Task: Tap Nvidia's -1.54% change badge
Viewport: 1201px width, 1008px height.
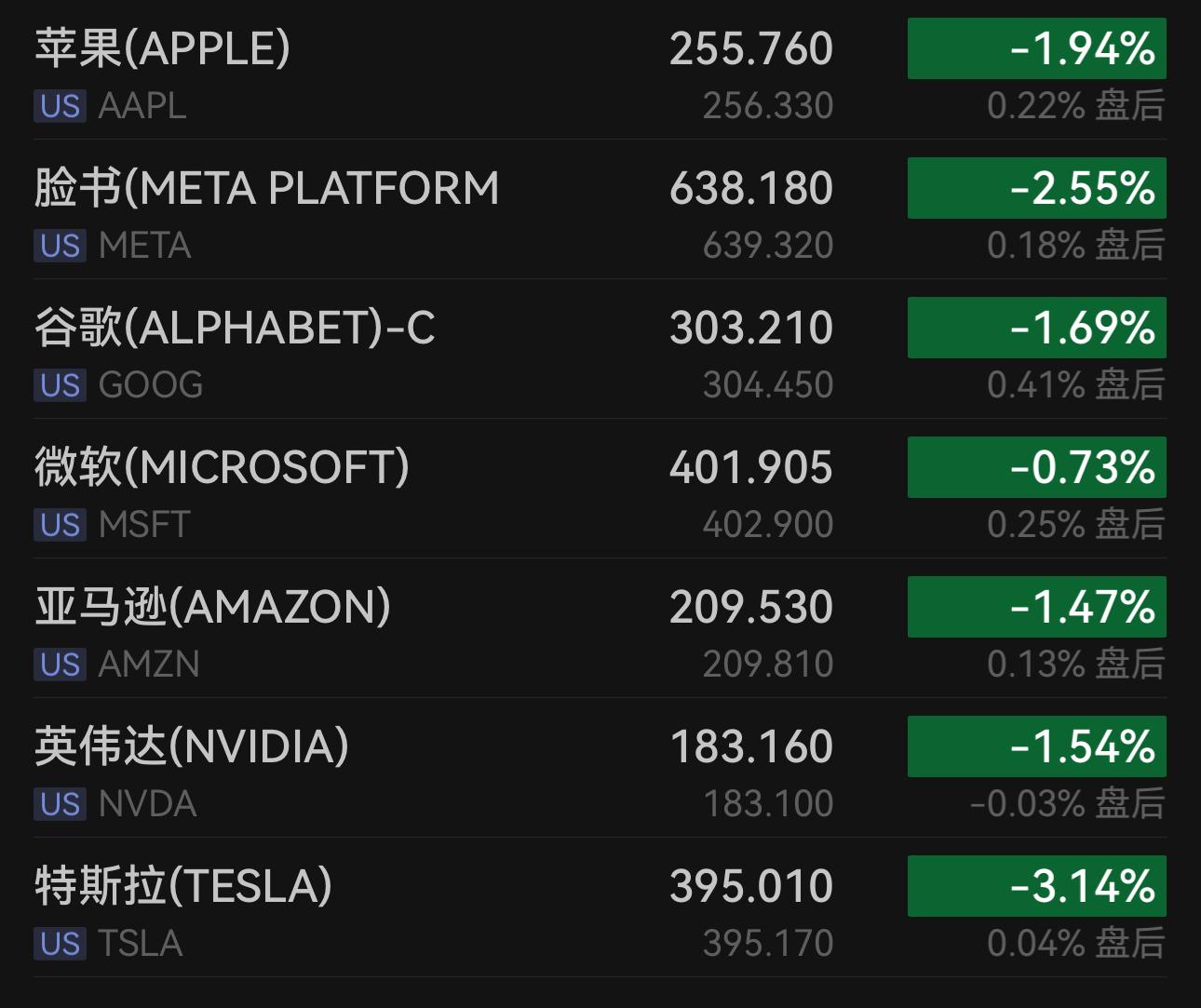Action: point(1036,746)
